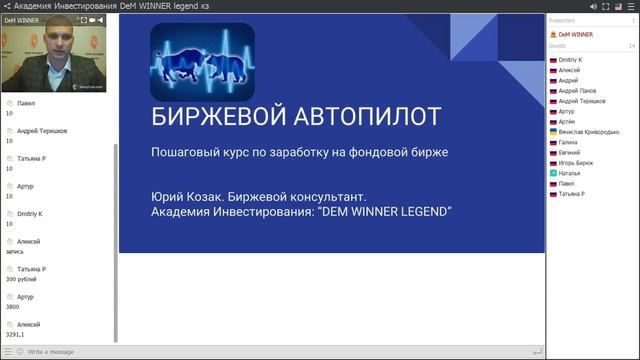Enter fullscreen from the top bar

point(606,7)
